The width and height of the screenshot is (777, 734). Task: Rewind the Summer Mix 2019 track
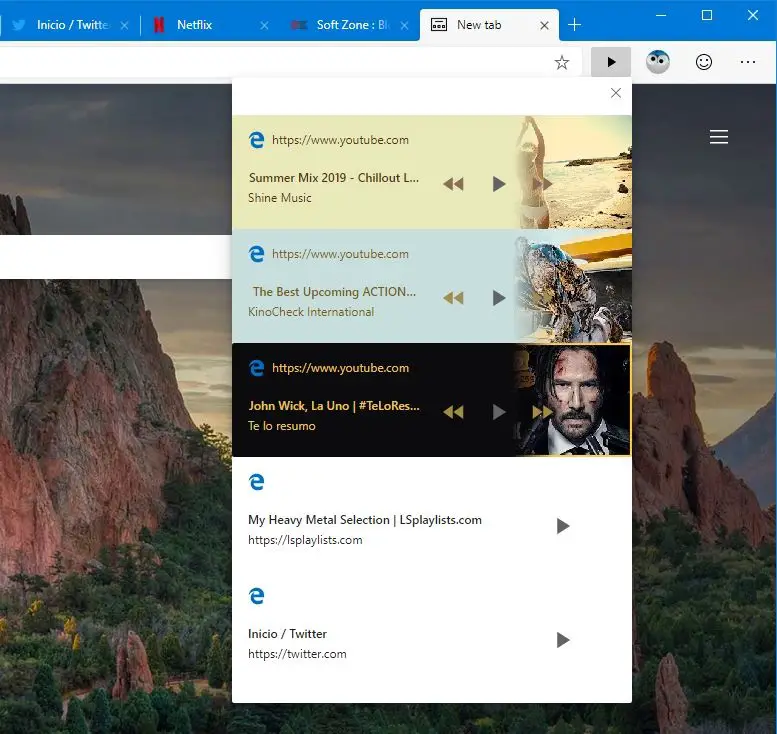click(x=453, y=184)
